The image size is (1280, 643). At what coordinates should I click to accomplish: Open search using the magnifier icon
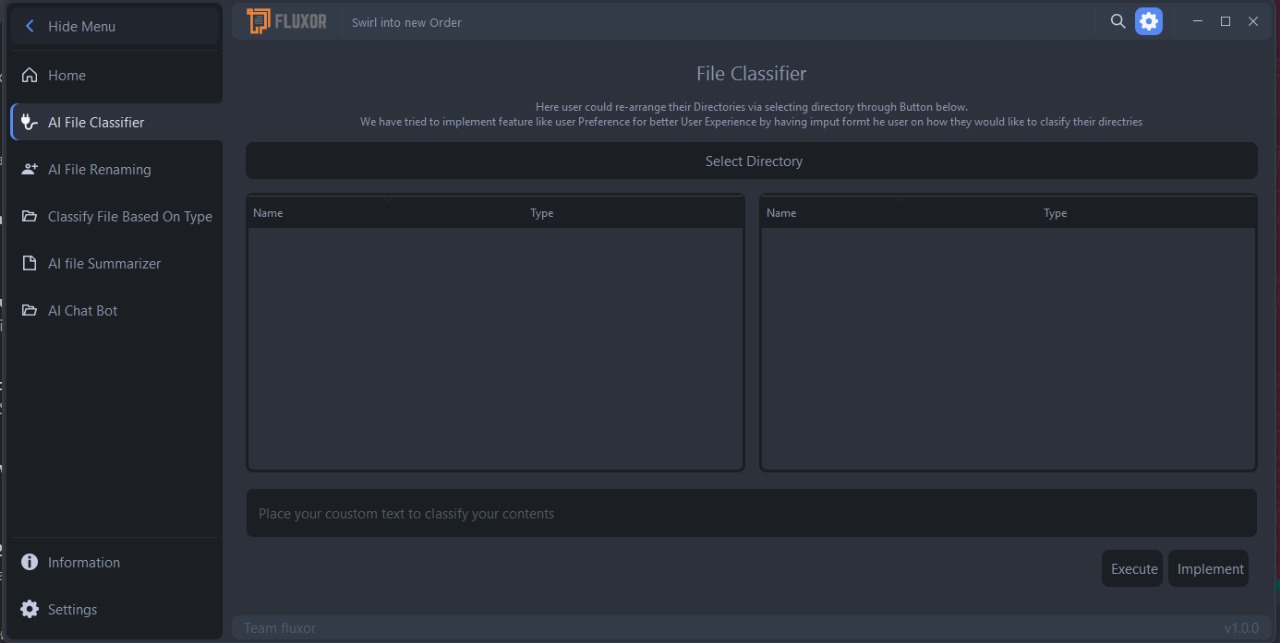(1117, 20)
